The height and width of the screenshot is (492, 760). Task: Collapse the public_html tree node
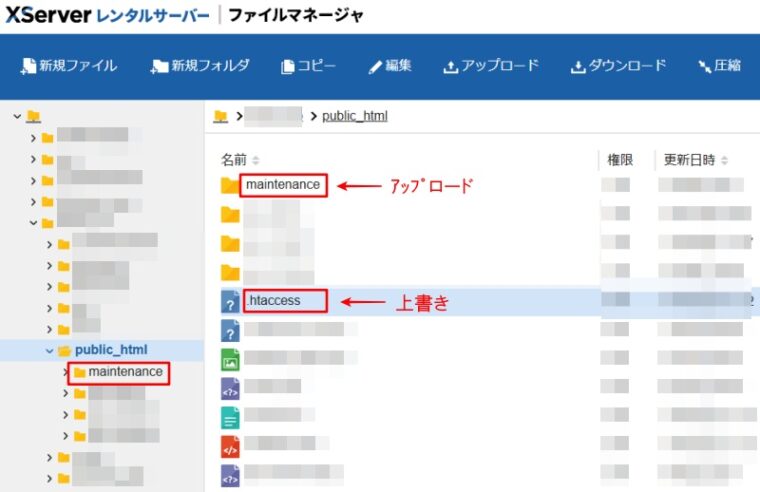pyautogui.click(x=49, y=350)
